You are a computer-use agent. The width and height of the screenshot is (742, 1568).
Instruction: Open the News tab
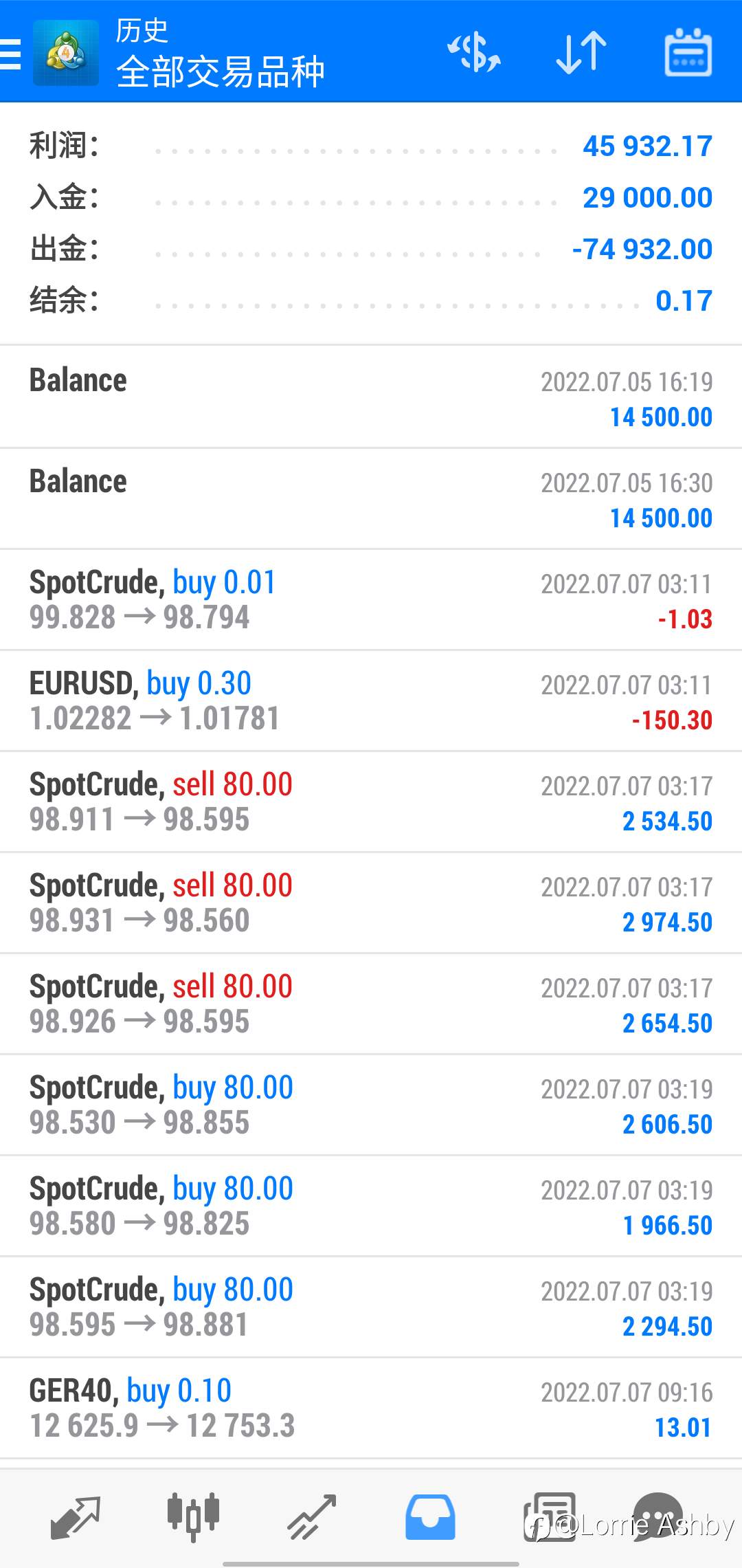550,1516
